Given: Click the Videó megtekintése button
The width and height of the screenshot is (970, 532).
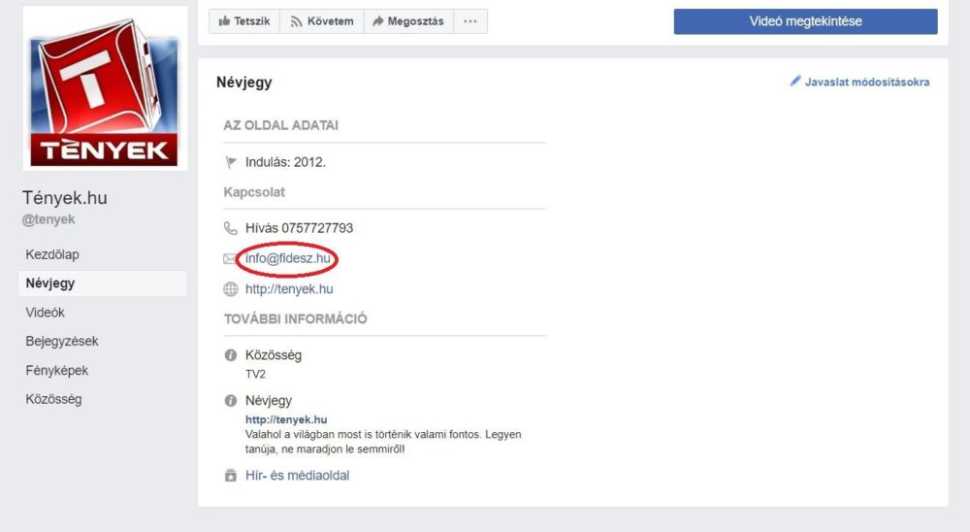Looking at the screenshot, I should [805, 21].
